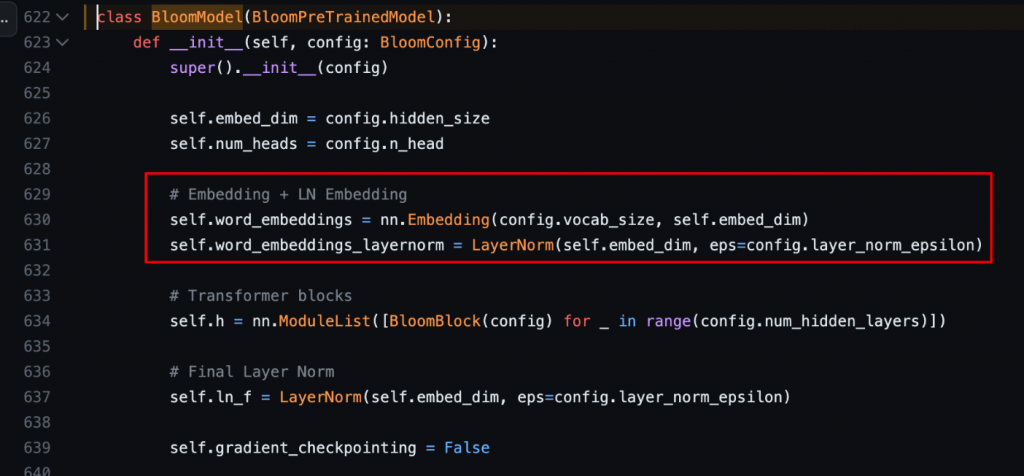Select line number 630
This screenshot has height=476, width=1024.
[37, 220]
